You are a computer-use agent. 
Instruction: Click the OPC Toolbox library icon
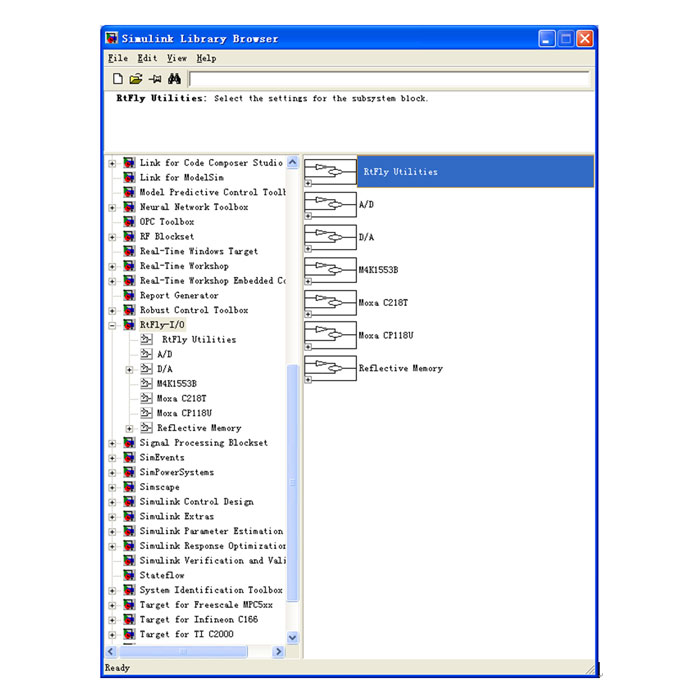[x=129, y=221]
